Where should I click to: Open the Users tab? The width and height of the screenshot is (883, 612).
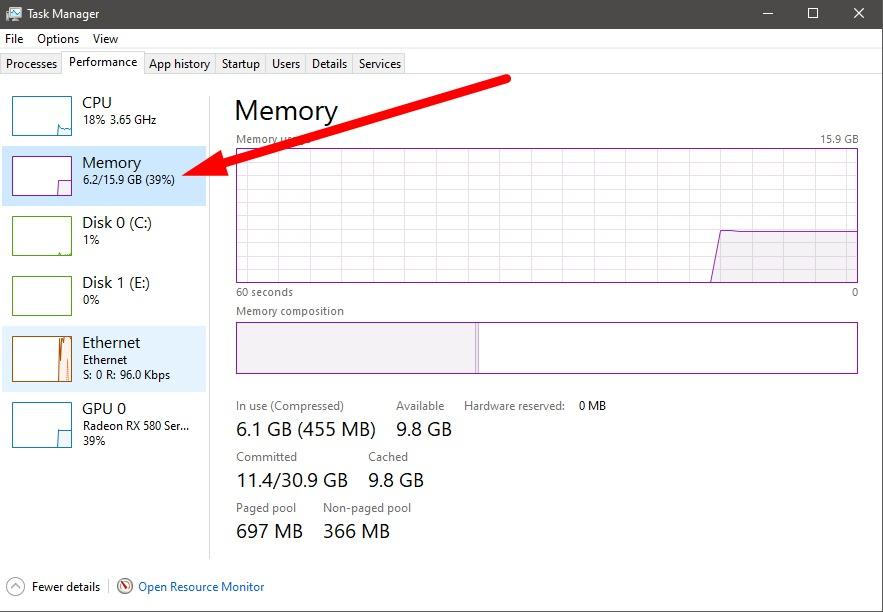pos(286,64)
